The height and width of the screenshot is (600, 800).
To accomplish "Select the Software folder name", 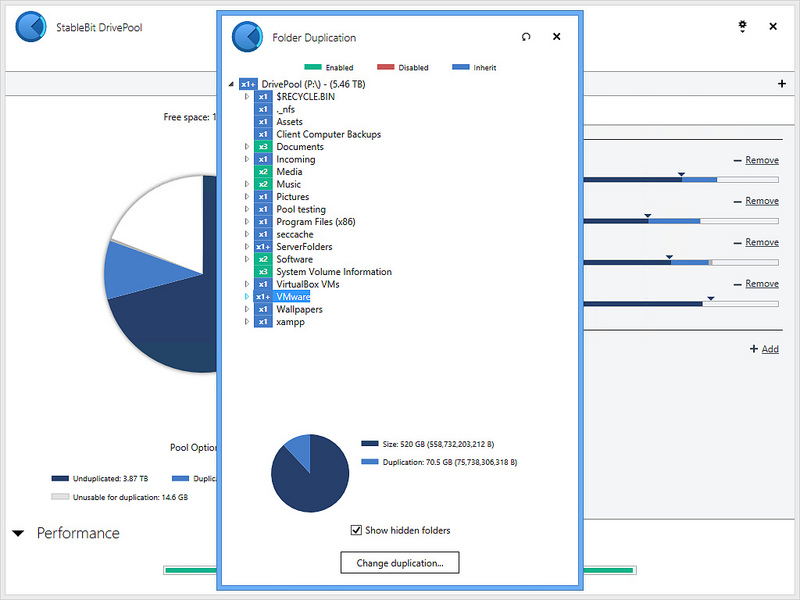I will pos(294,259).
